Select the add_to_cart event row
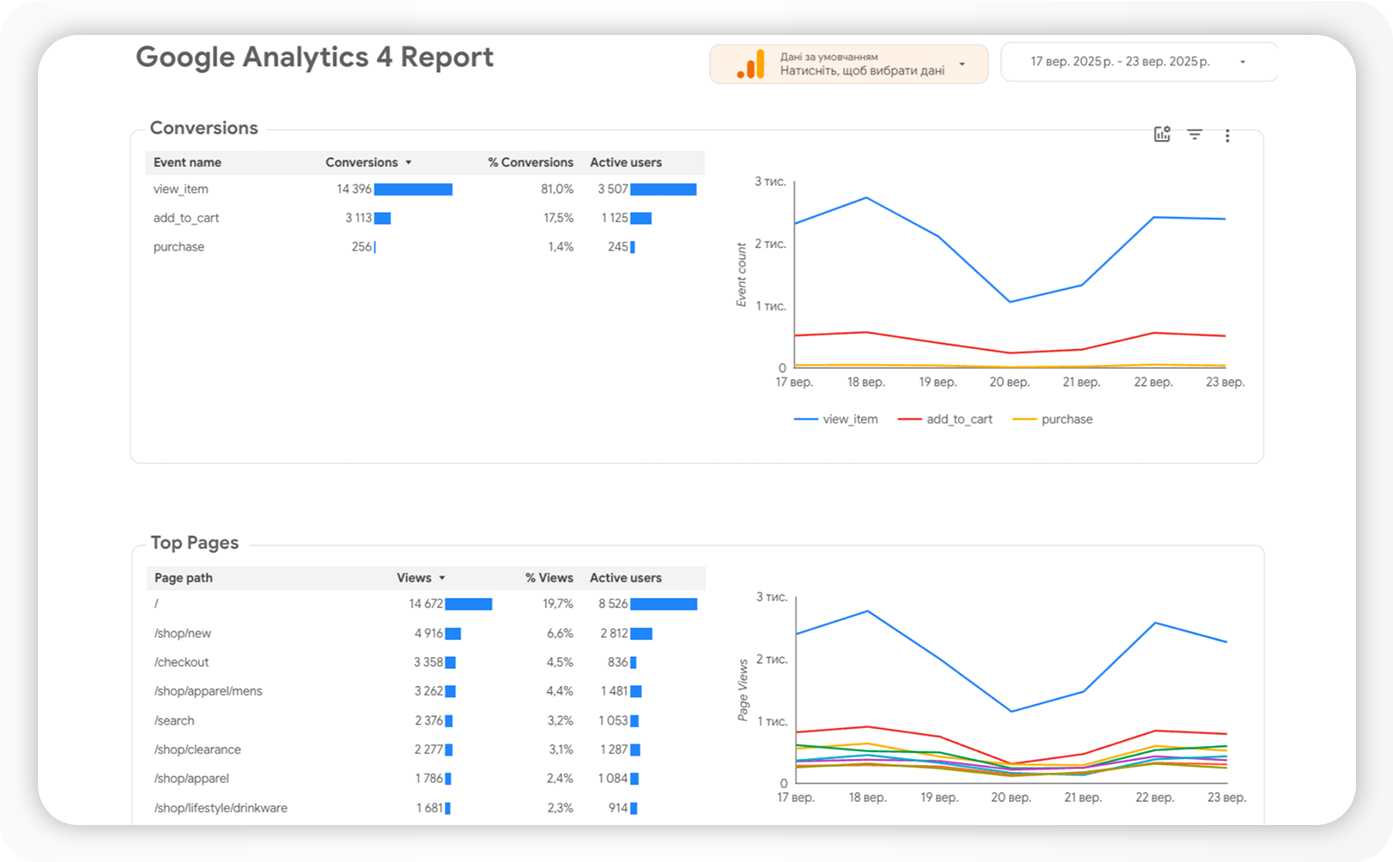The width and height of the screenshot is (1393, 862). (x=185, y=218)
